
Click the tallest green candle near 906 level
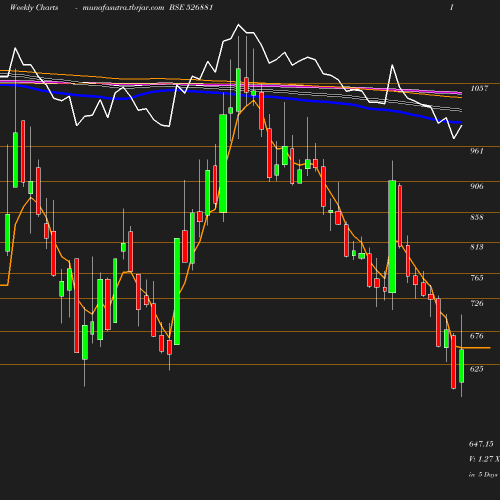pyautogui.click(x=392, y=237)
